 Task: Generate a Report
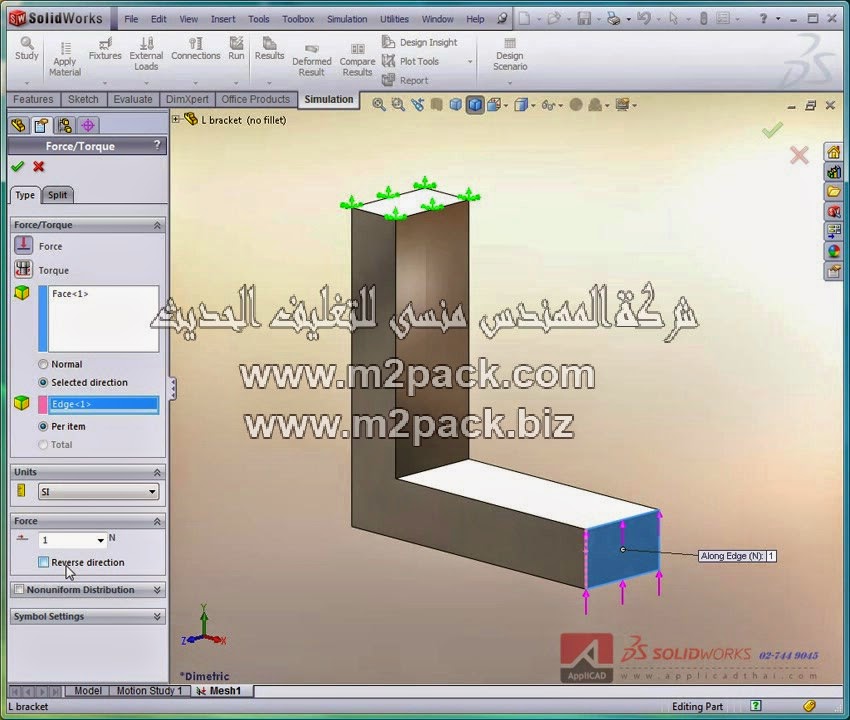pos(405,80)
